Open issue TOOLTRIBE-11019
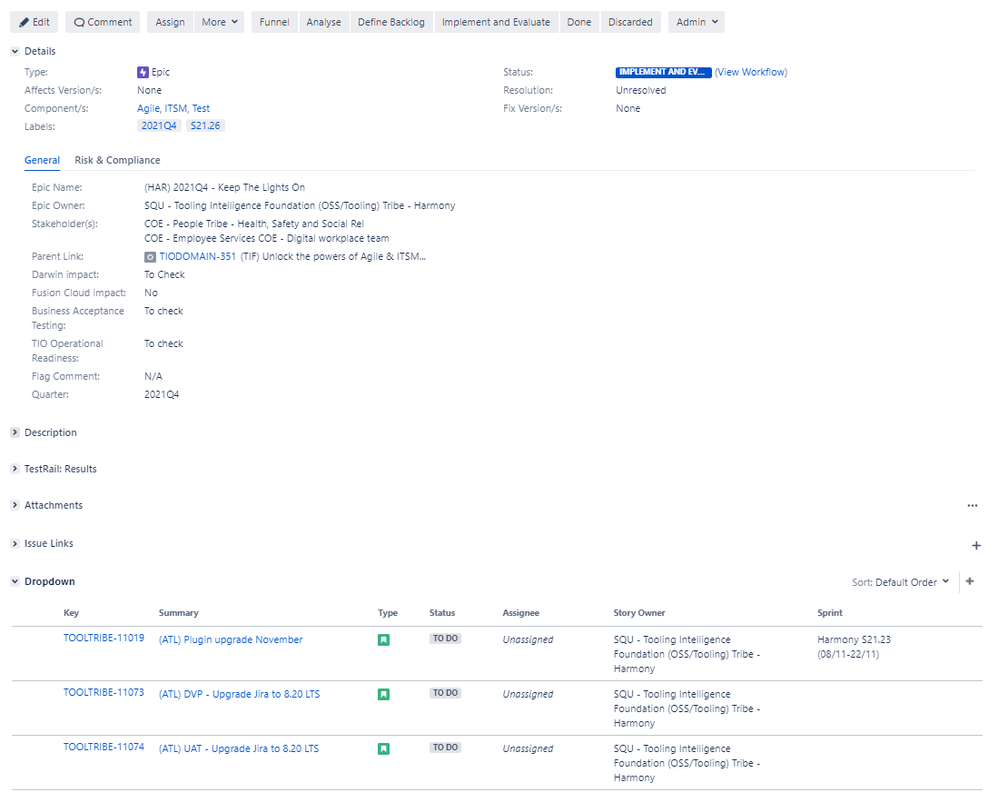 104,638
